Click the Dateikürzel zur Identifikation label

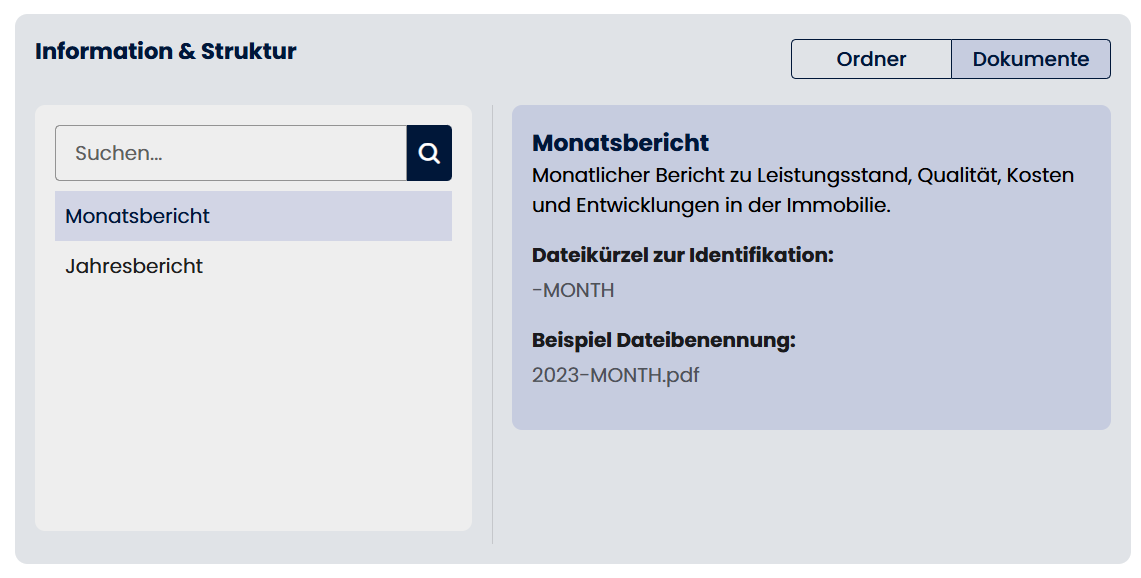[682, 255]
